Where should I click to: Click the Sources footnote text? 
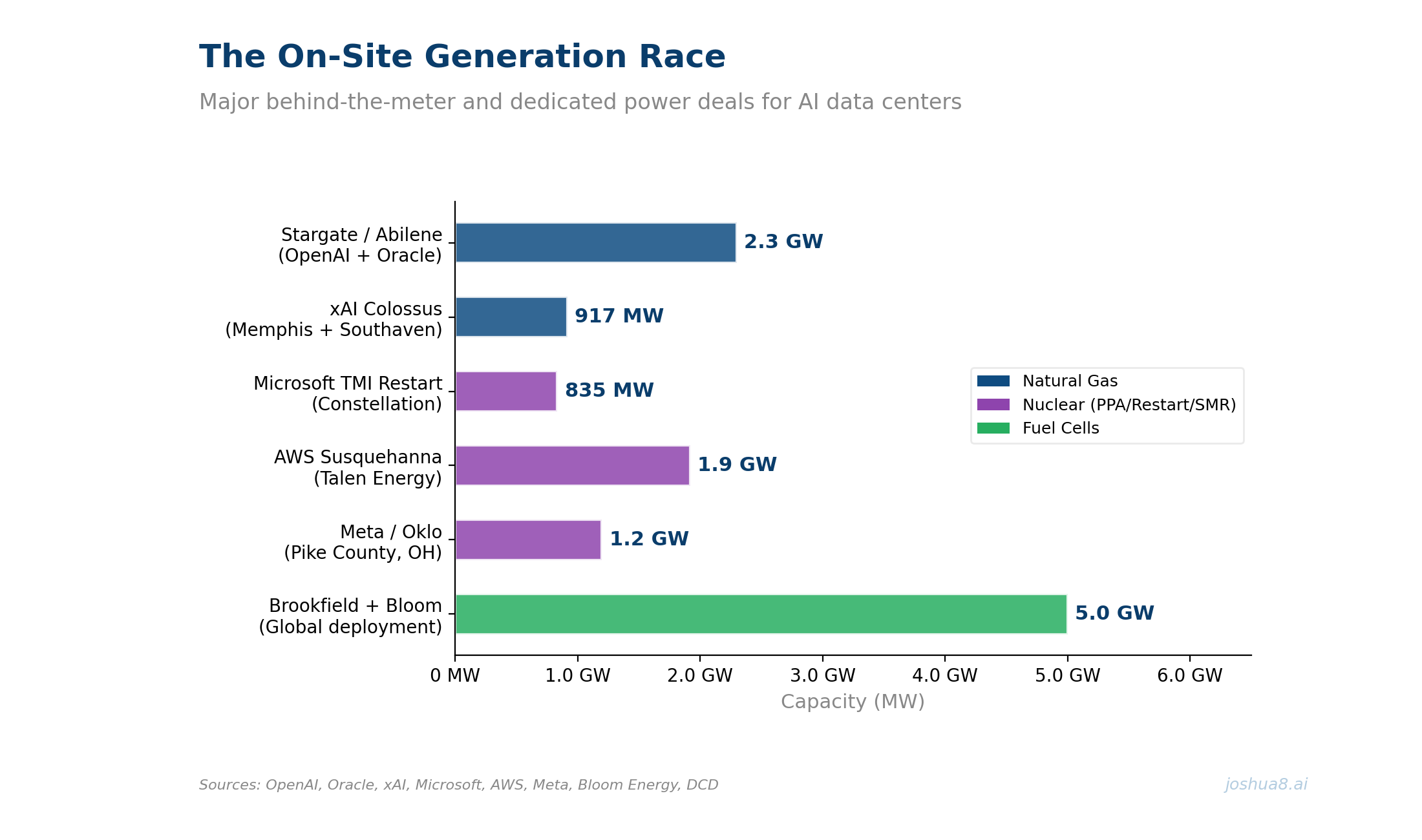458,785
